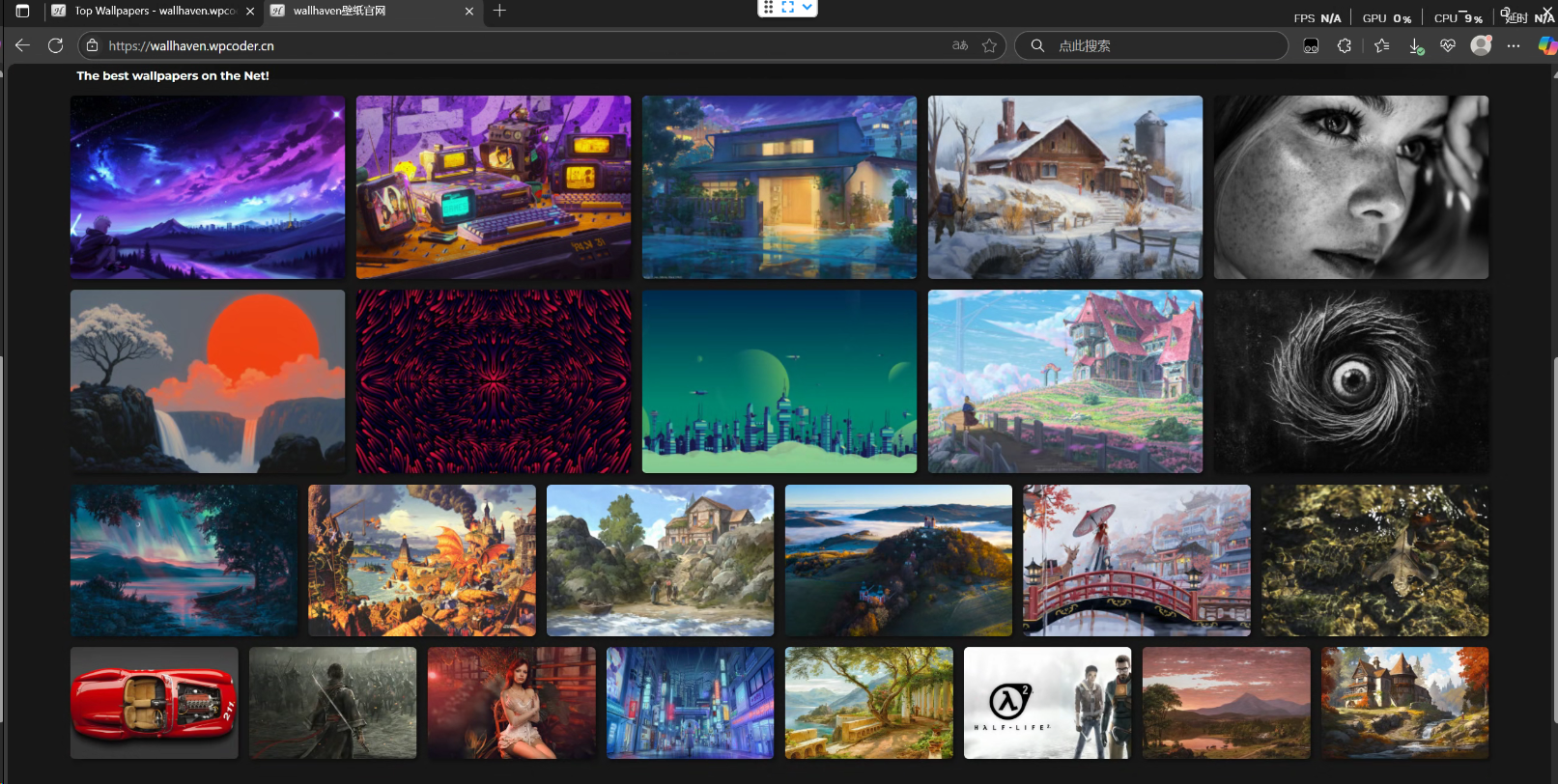Screen dimensions: 1558x784
Task: Open the browser essentials heartbeat icon
Action: click(x=1447, y=45)
